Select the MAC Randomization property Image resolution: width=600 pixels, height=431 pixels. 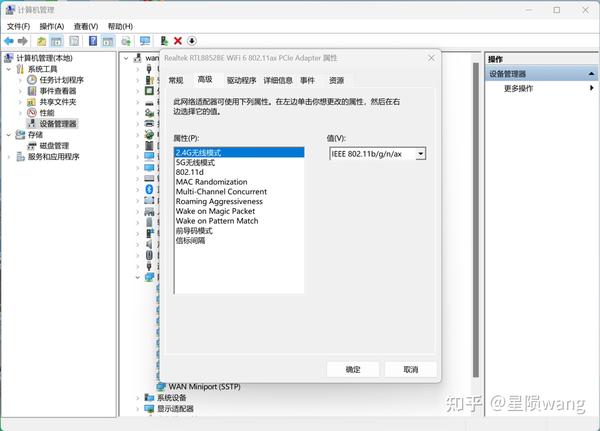pos(239,182)
